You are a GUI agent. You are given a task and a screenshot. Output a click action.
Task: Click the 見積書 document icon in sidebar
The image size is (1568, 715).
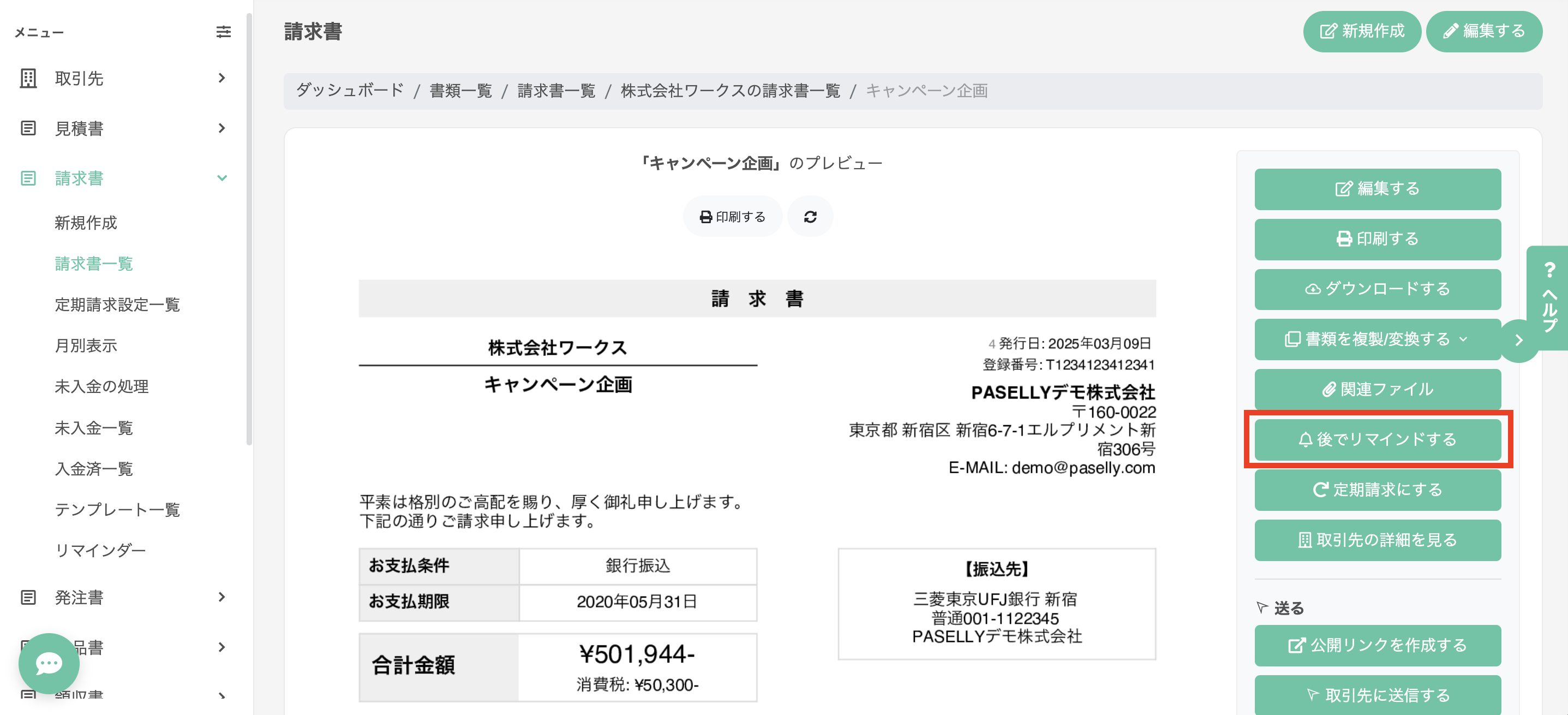point(28,128)
